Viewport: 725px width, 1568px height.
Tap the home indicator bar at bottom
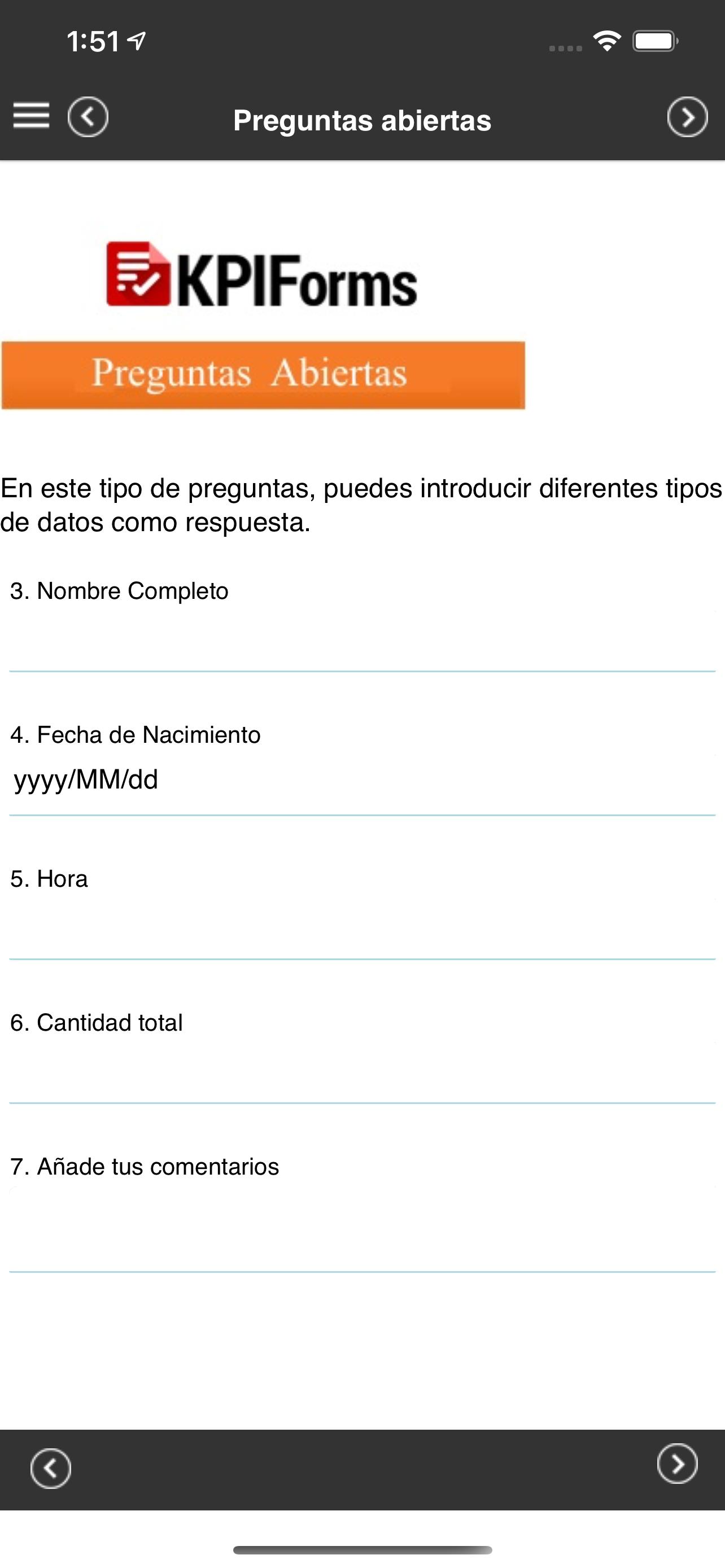click(x=362, y=1550)
